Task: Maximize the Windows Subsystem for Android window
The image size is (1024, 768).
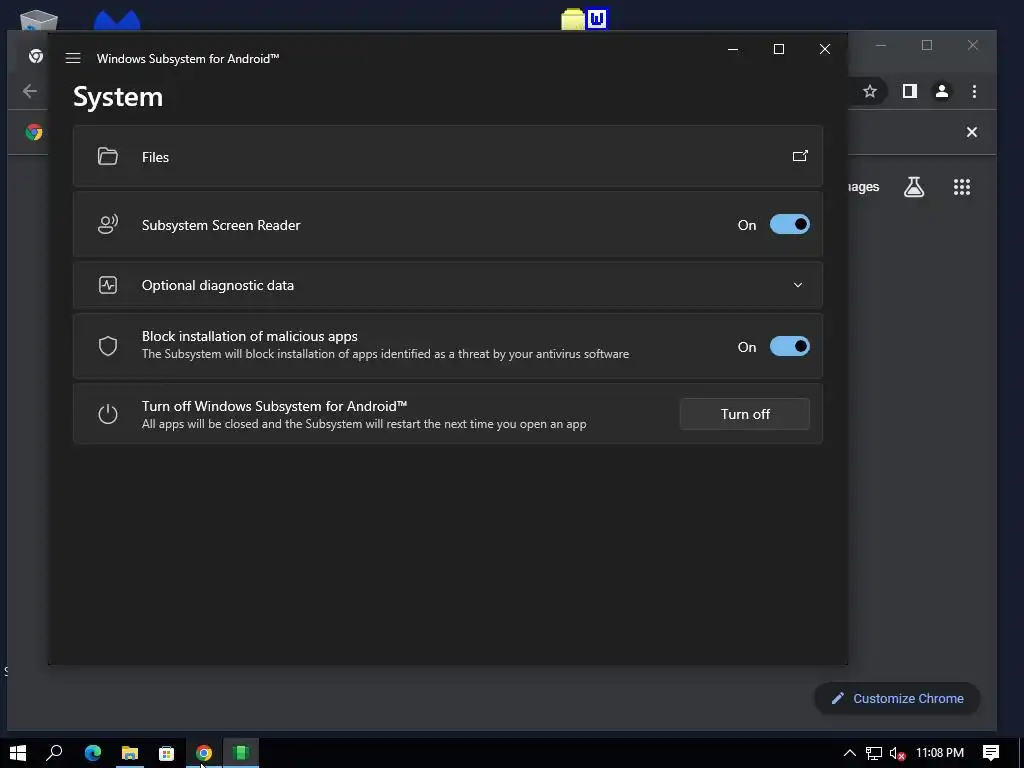Action: point(778,49)
